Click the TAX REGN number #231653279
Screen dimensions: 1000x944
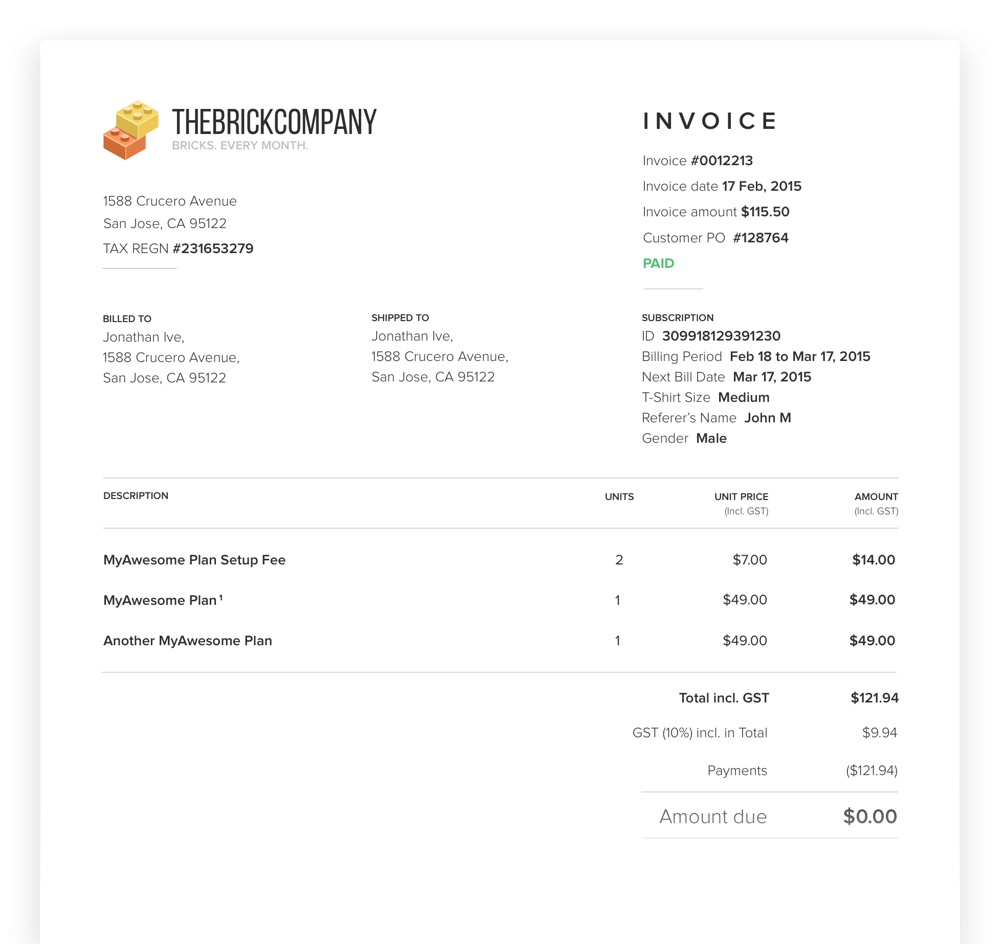(x=213, y=248)
